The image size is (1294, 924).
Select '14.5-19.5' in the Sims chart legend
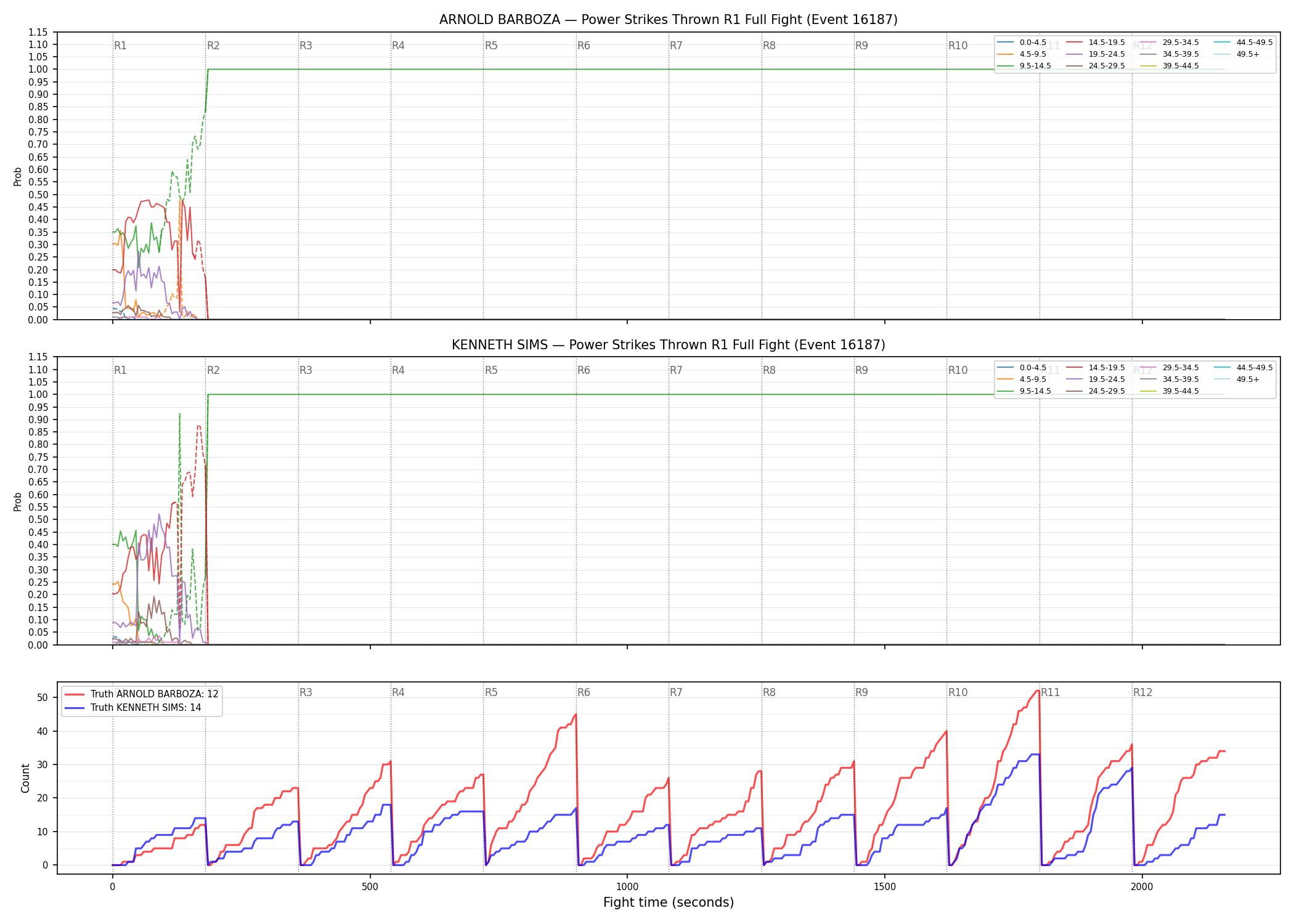tap(1107, 368)
